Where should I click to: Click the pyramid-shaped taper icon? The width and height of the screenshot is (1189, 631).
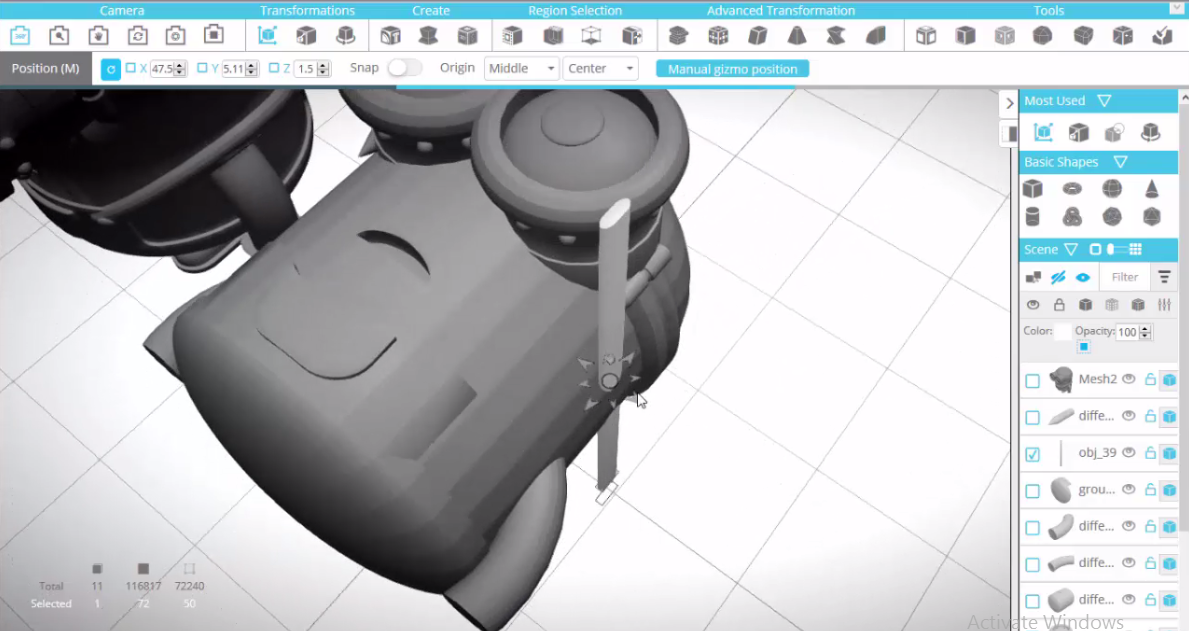pyautogui.click(x=797, y=36)
